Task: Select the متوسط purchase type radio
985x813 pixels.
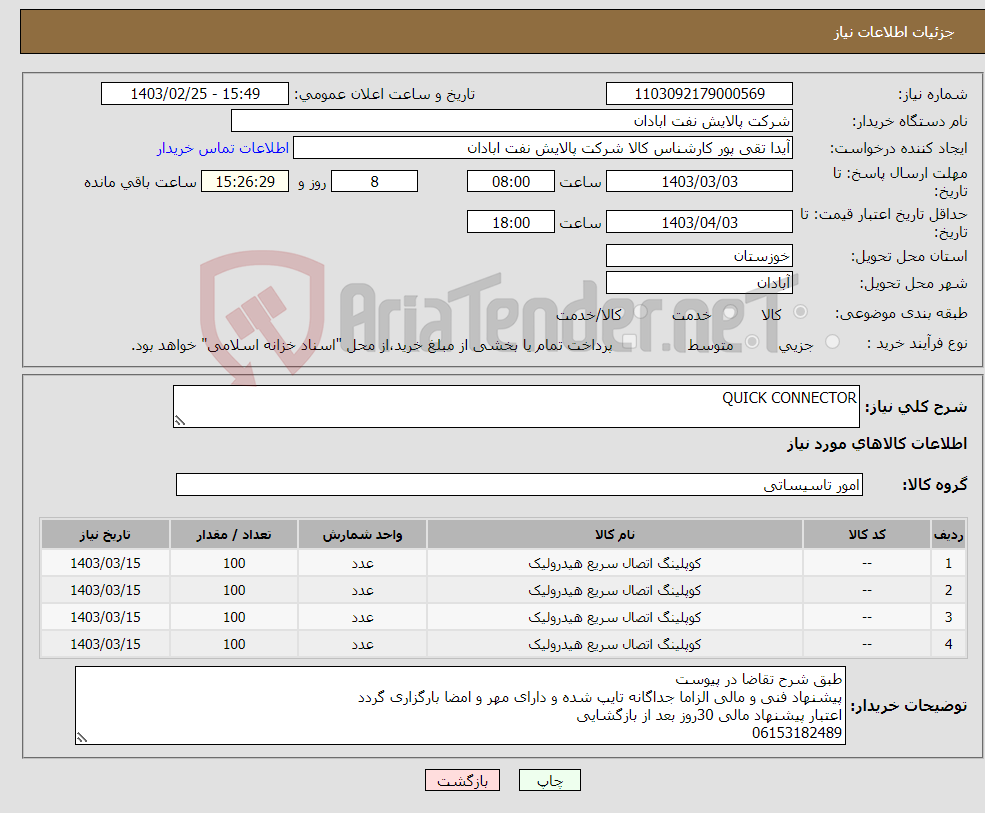Action: [752, 342]
